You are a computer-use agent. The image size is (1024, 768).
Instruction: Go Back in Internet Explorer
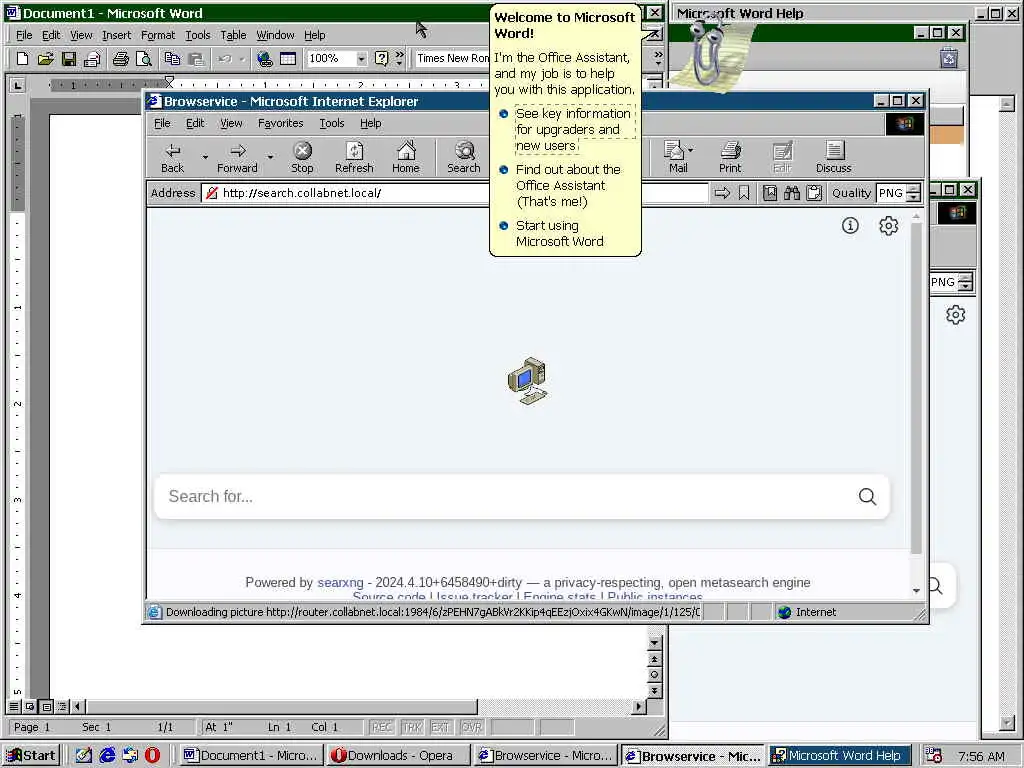pos(172,157)
